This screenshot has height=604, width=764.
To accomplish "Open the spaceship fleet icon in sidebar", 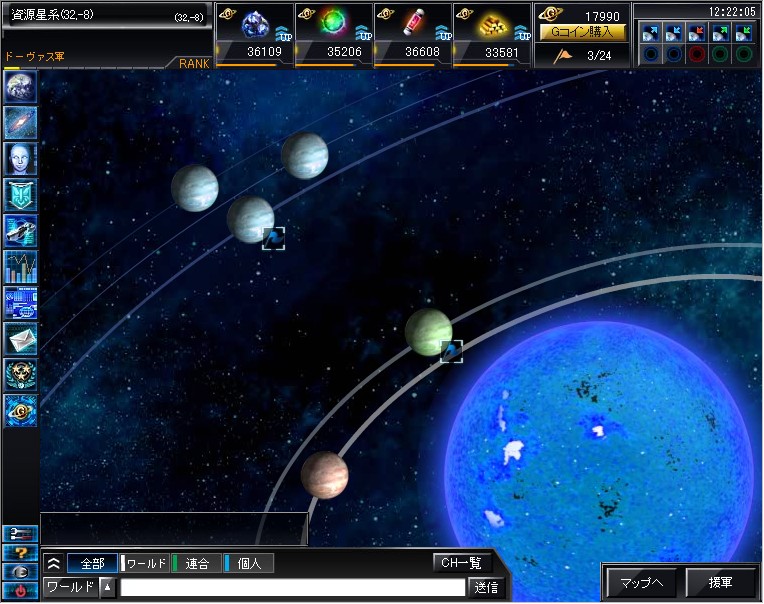I will 20,231.
